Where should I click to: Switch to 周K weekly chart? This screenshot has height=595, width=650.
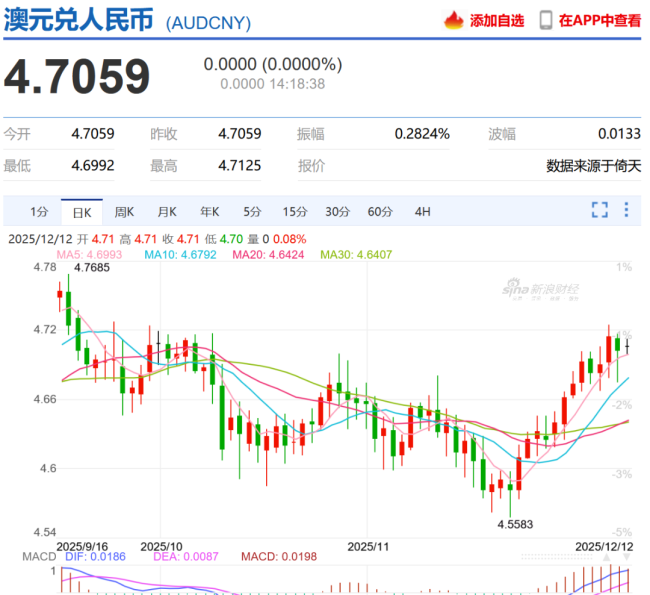coord(124,211)
